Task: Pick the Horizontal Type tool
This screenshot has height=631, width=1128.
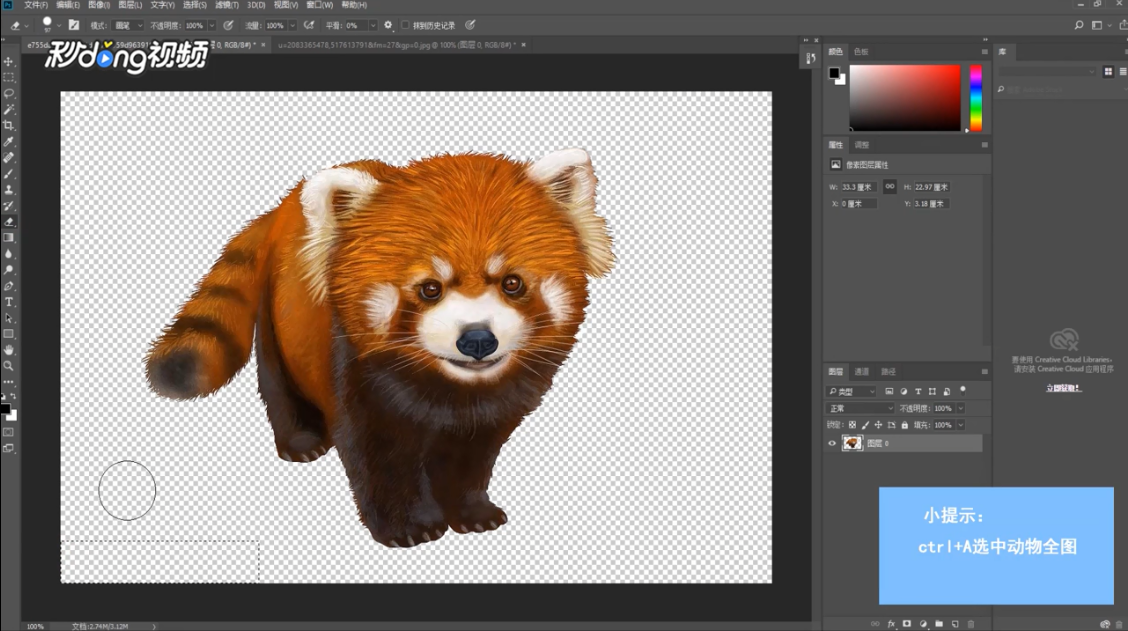Action: (x=9, y=302)
